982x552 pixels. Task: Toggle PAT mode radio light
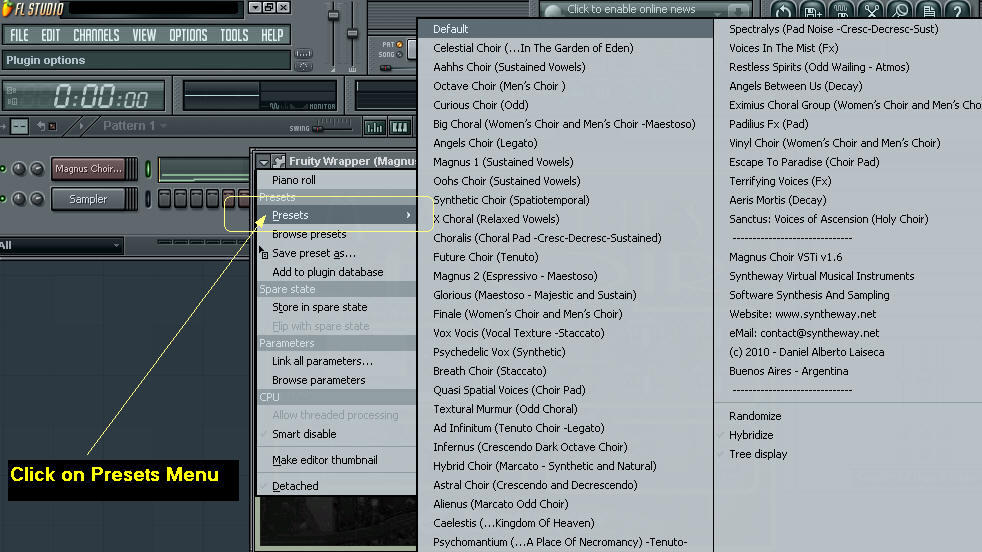(x=400, y=44)
